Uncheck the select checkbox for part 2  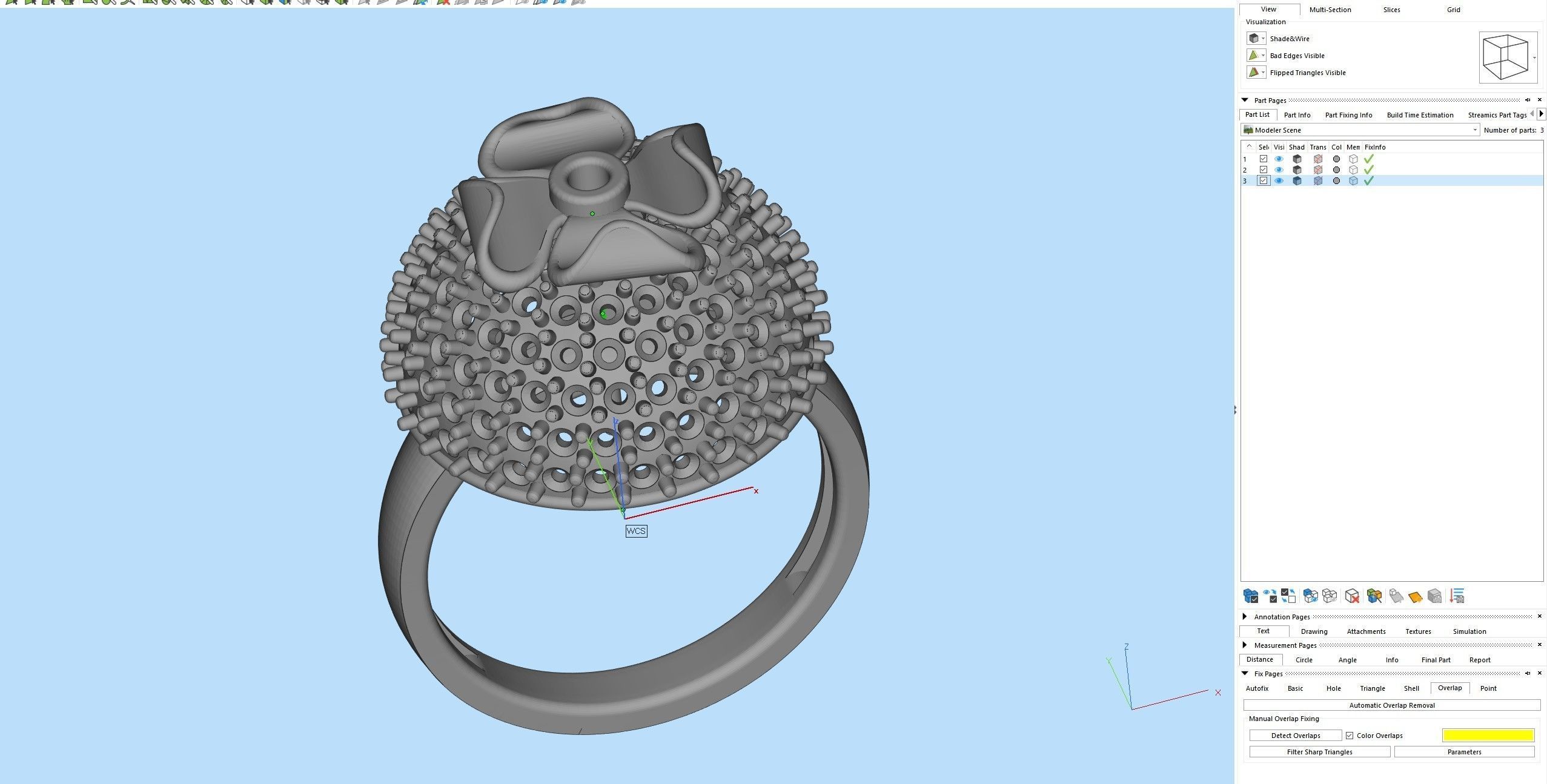pos(1264,170)
